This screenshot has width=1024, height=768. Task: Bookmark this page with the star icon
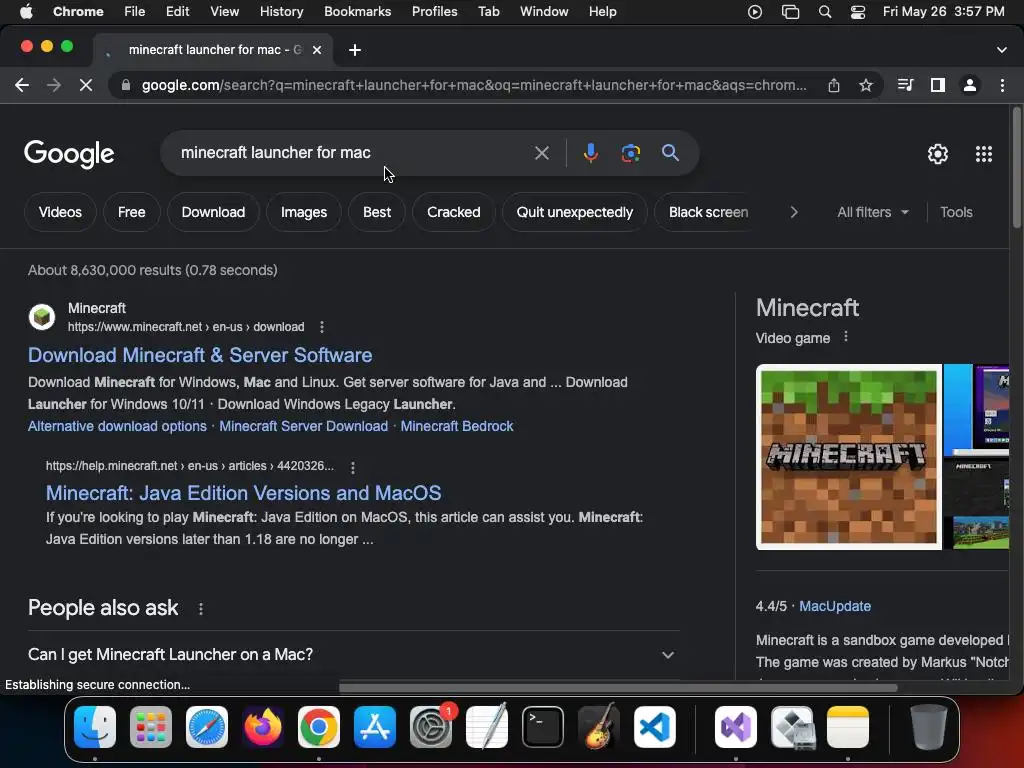[x=866, y=85]
